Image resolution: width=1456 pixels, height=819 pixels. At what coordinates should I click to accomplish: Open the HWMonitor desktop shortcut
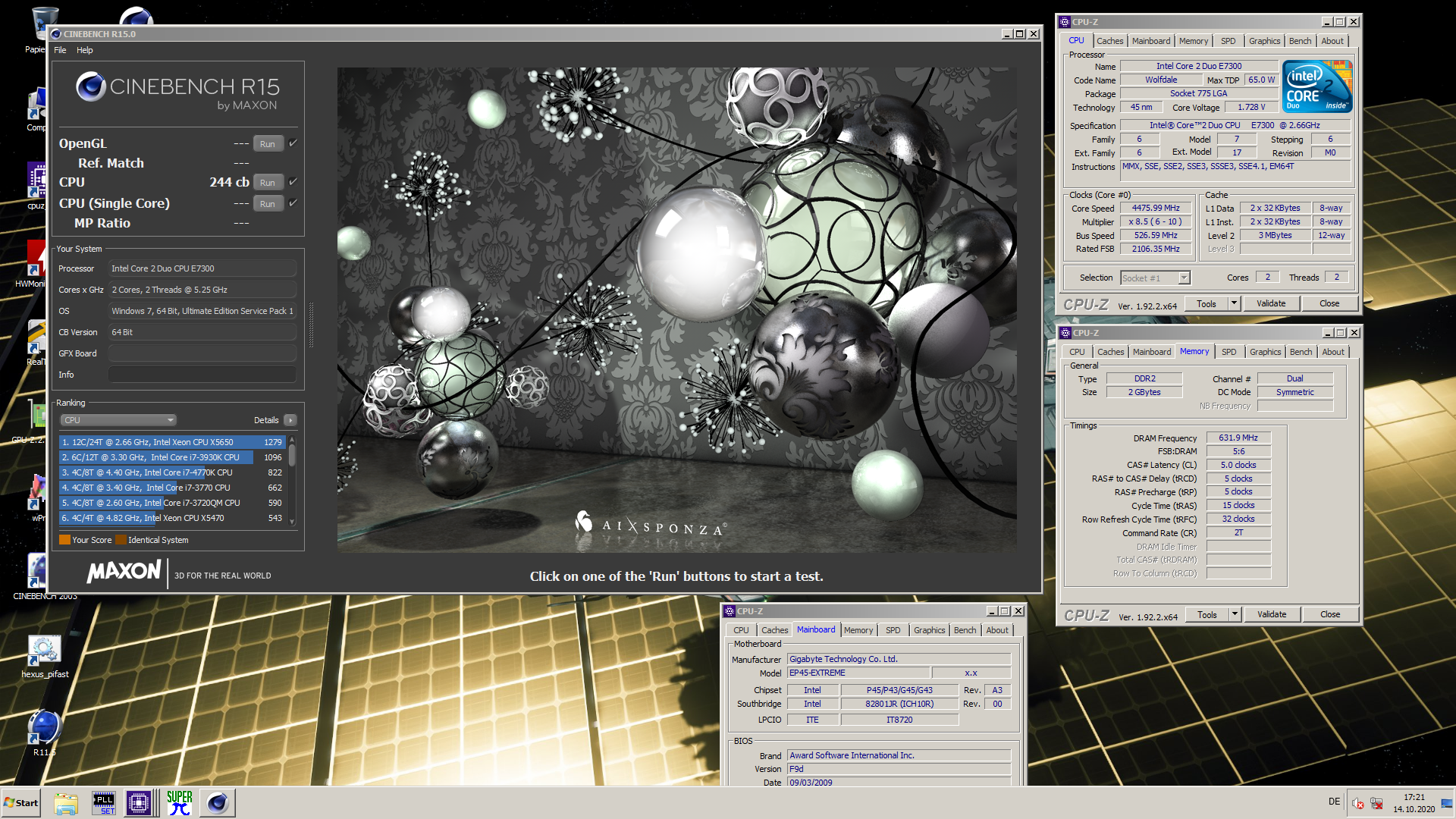35,263
